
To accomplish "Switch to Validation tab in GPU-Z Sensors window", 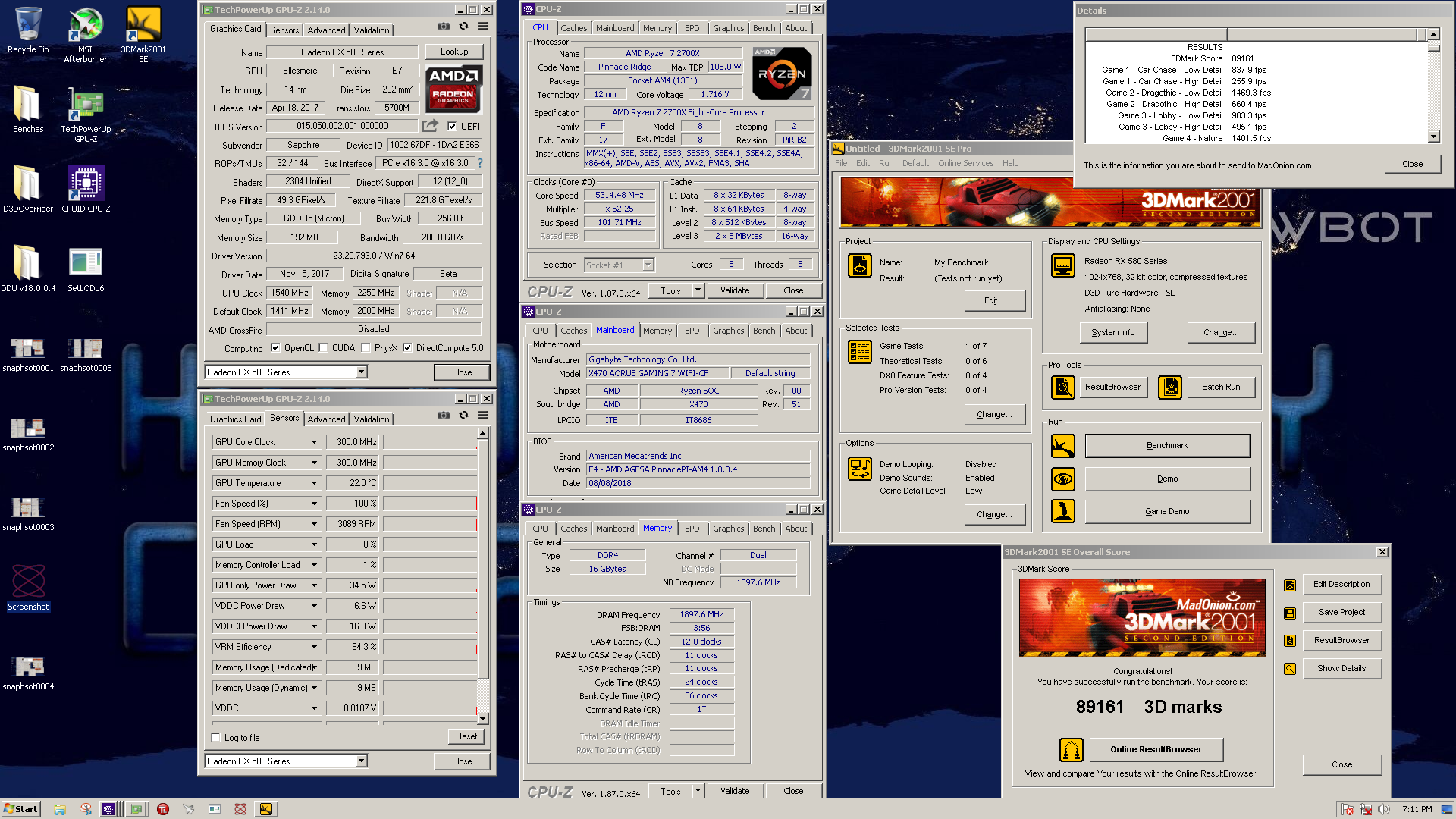I will click(372, 419).
